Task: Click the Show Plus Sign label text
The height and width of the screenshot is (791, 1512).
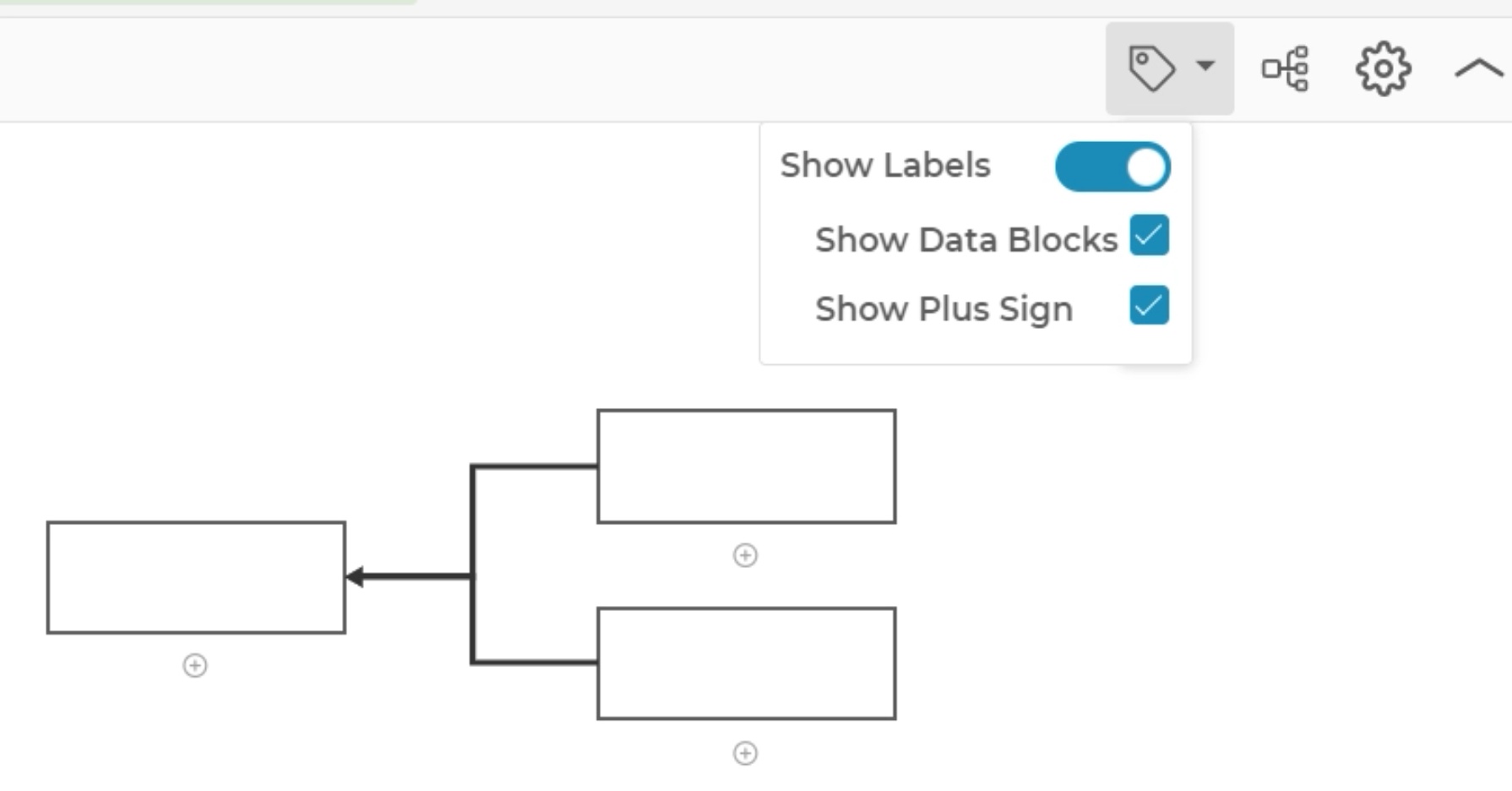Action: [x=945, y=308]
